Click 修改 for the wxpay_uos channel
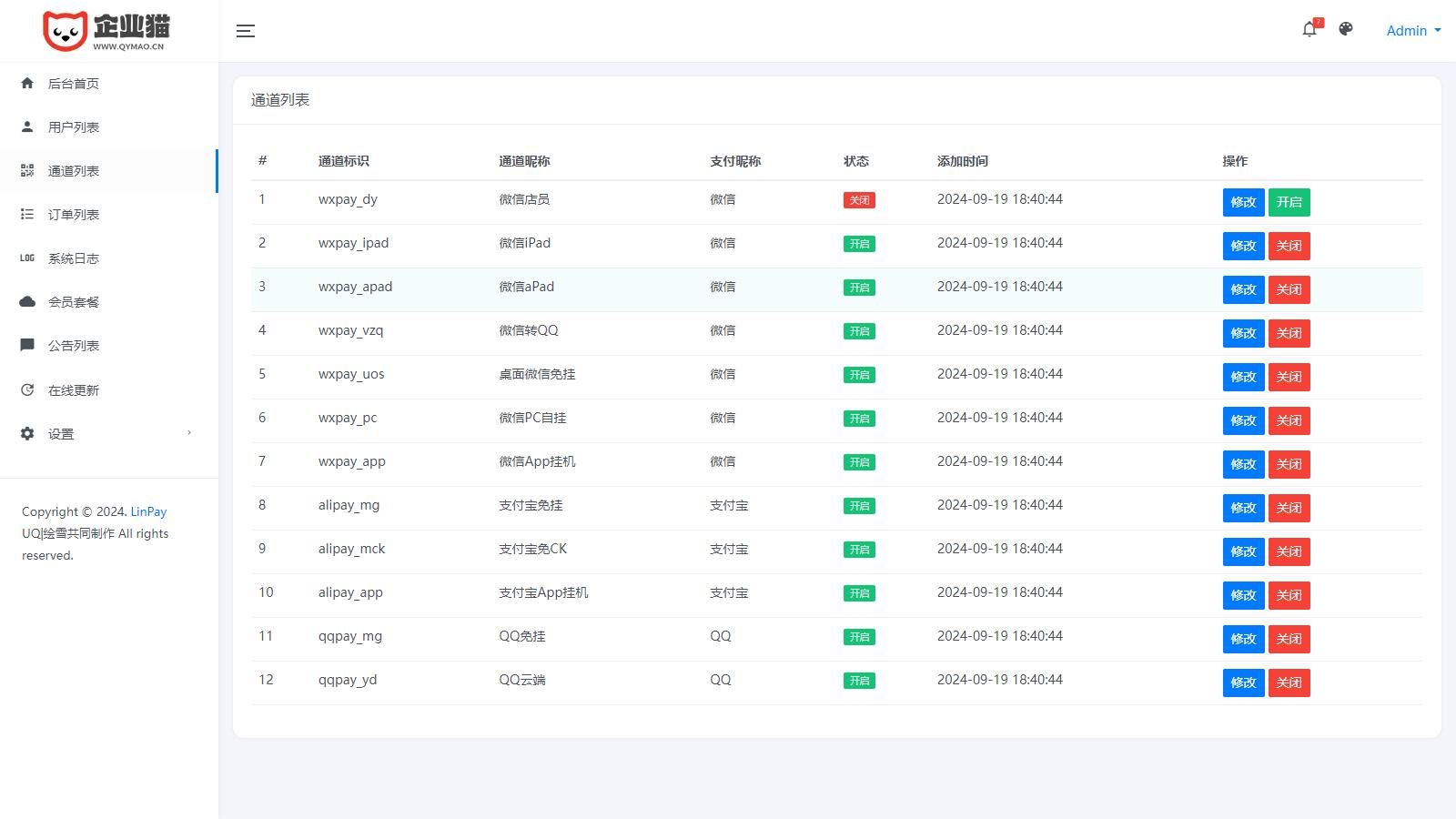1456x819 pixels. coord(1243,377)
